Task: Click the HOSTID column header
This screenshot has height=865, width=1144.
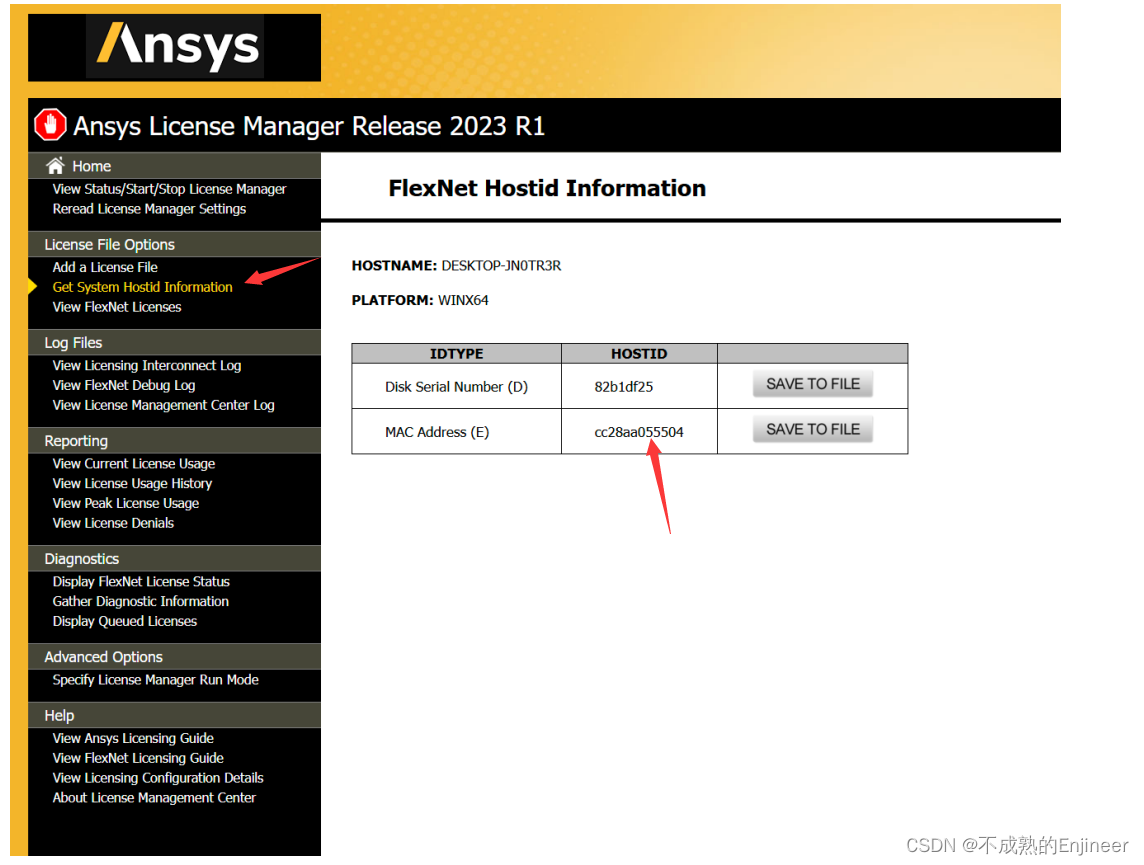Action: point(639,354)
